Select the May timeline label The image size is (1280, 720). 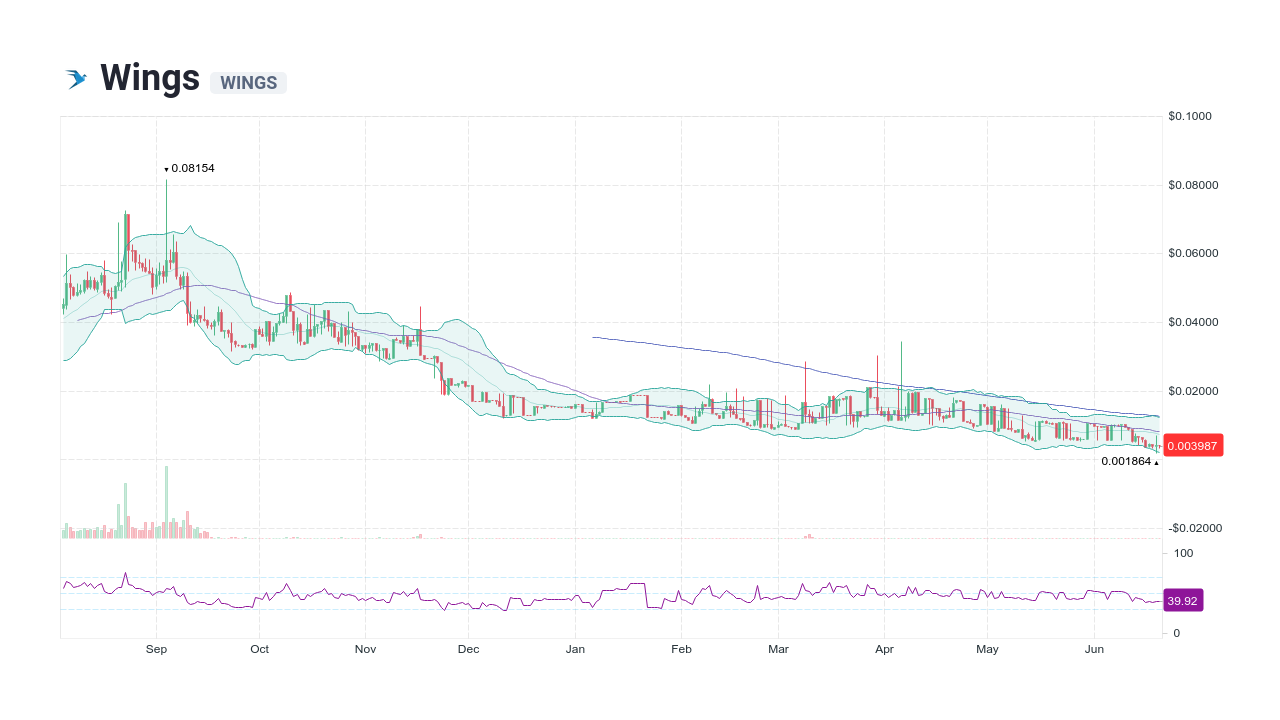click(x=987, y=649)
